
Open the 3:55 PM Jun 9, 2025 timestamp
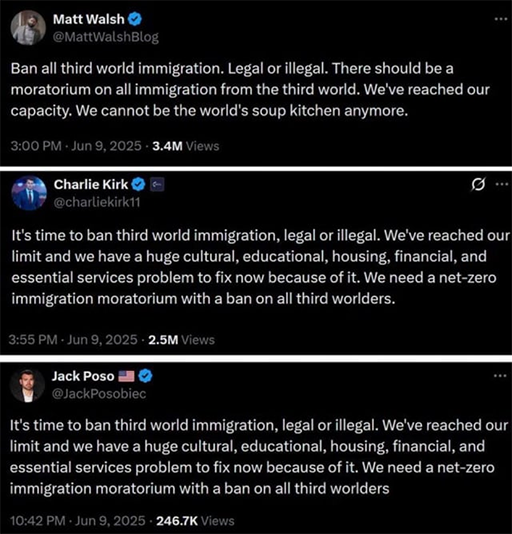(x=73, y=340)
